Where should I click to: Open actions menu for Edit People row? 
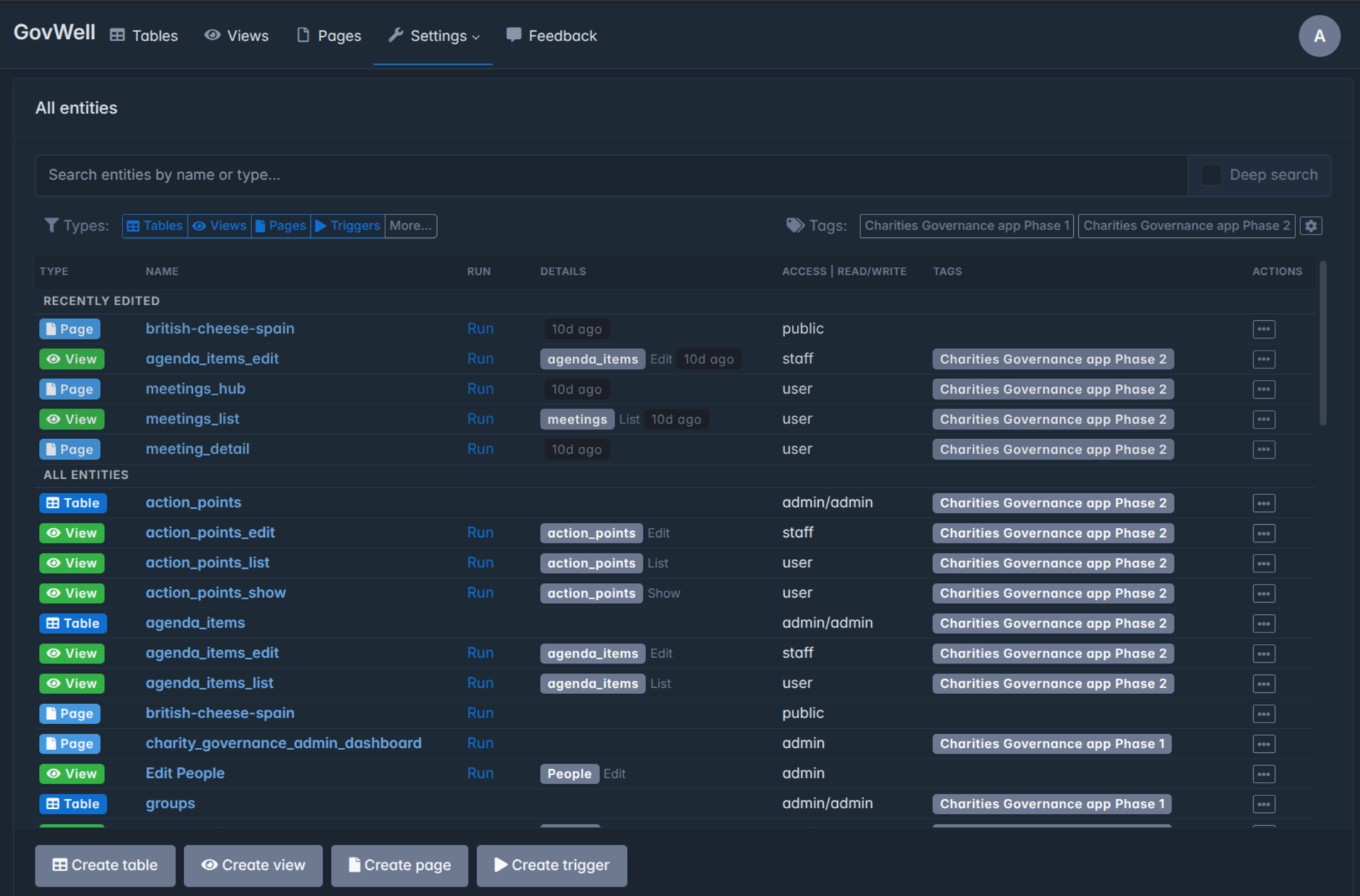[1264, 774]
